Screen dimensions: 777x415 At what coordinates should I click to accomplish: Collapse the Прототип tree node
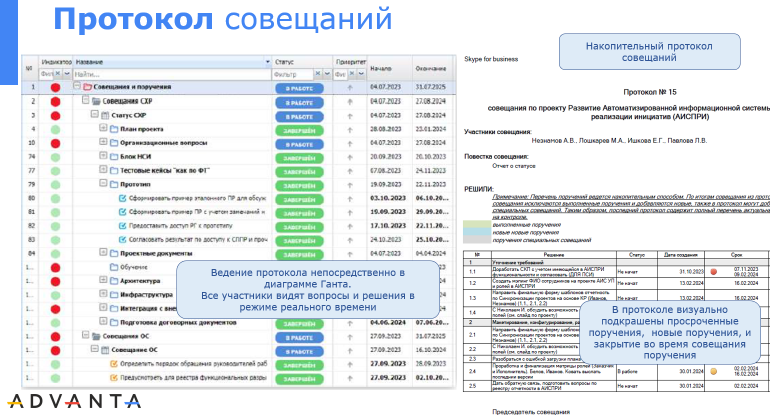coord(103,186)
